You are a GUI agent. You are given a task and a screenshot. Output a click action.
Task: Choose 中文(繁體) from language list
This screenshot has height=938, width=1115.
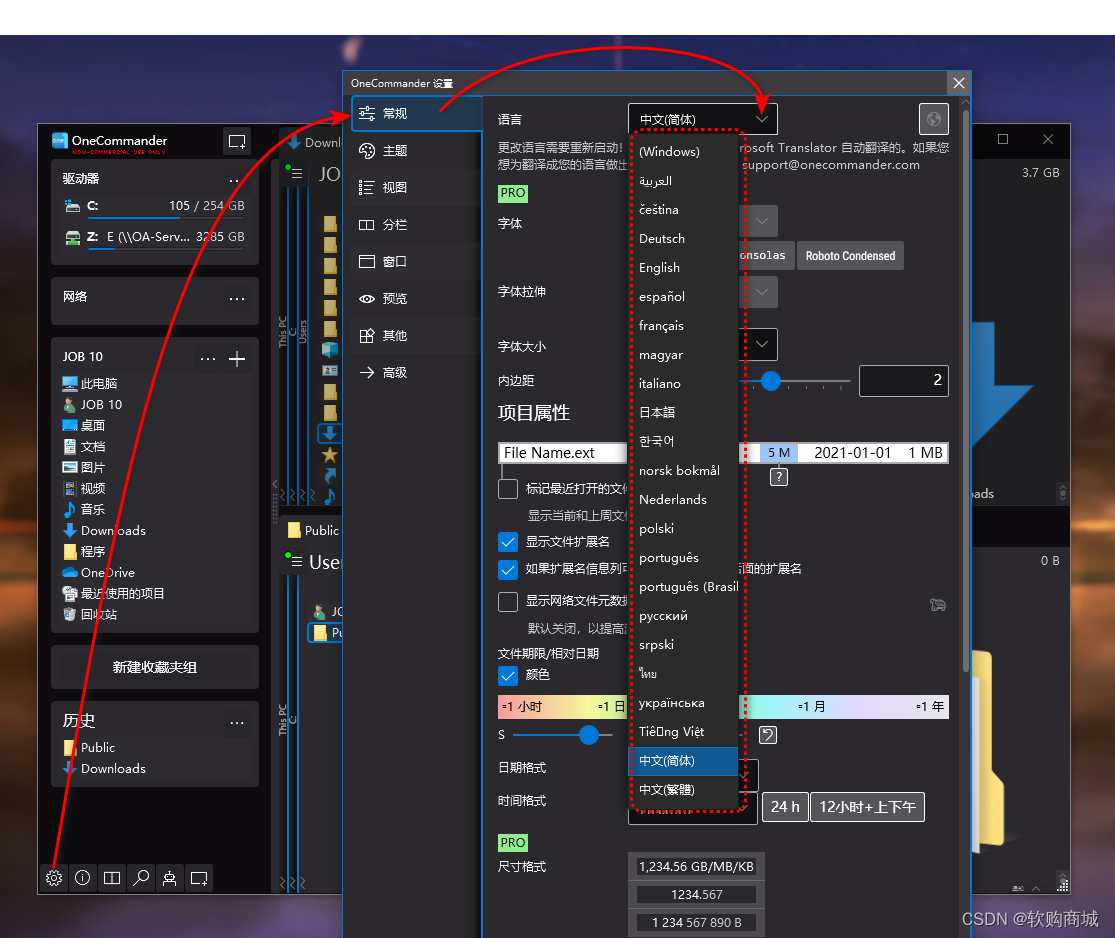[x=683, y=789]
